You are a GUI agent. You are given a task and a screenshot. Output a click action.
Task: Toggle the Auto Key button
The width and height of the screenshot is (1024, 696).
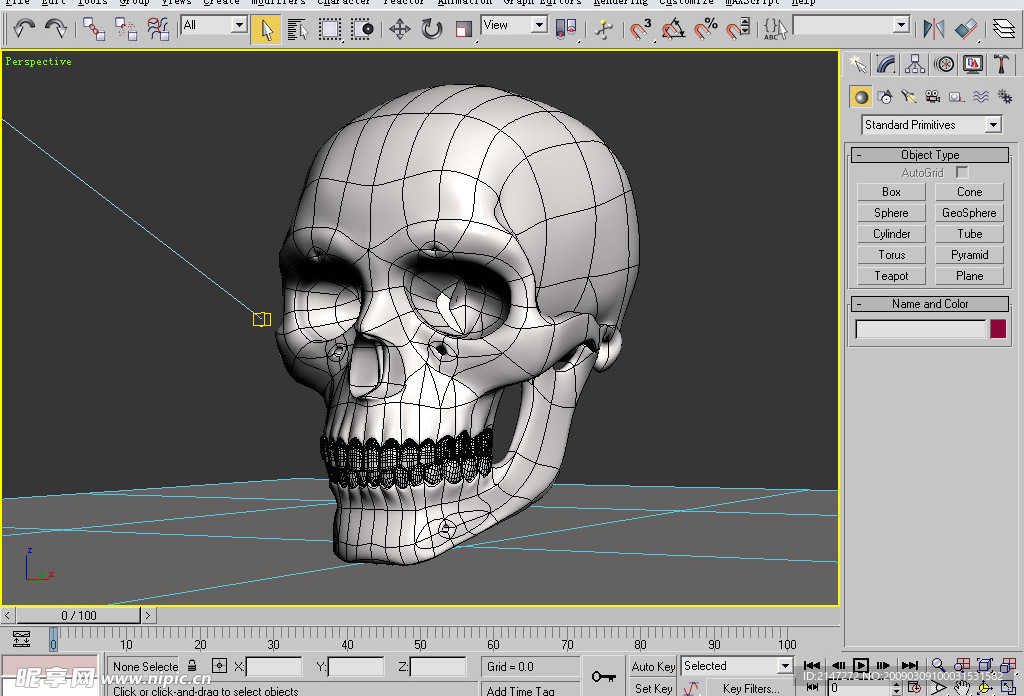pos(653,667)
